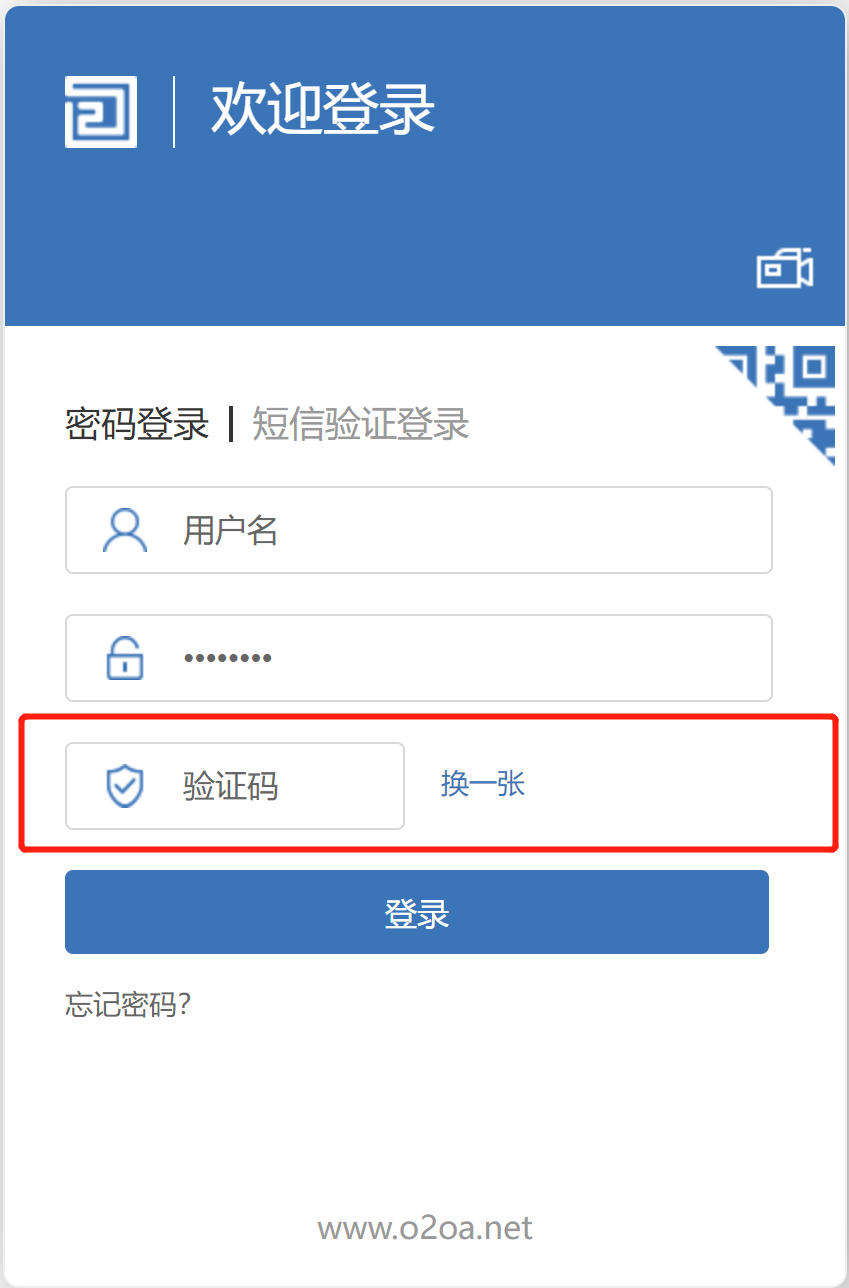
Task: Refresh captcha using 换一张 link
Action: 483,784
